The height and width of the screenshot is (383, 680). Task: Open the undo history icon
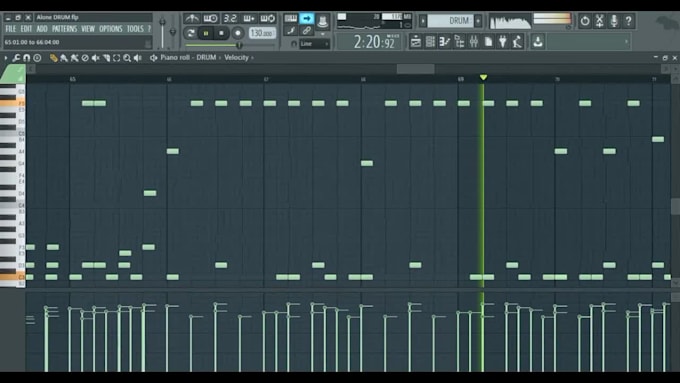[x=585, y=20]
